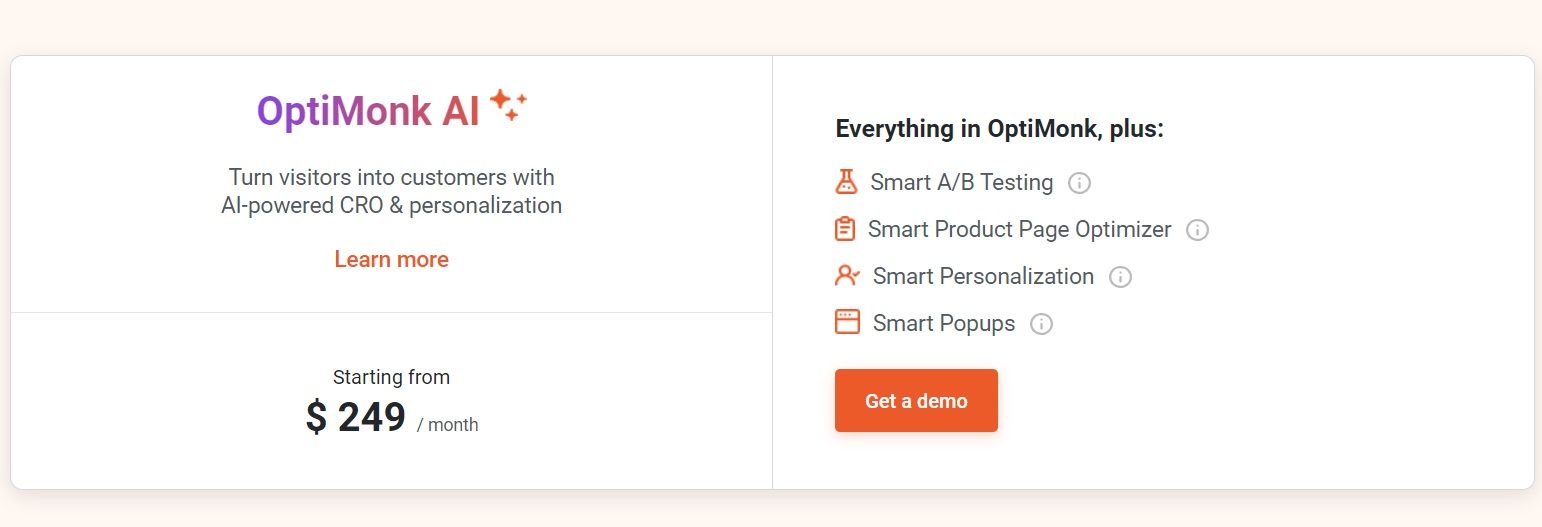
Task: Click the OptiMonk AI gradient heading
Action: pyautogui.click(x=368, y=112)
